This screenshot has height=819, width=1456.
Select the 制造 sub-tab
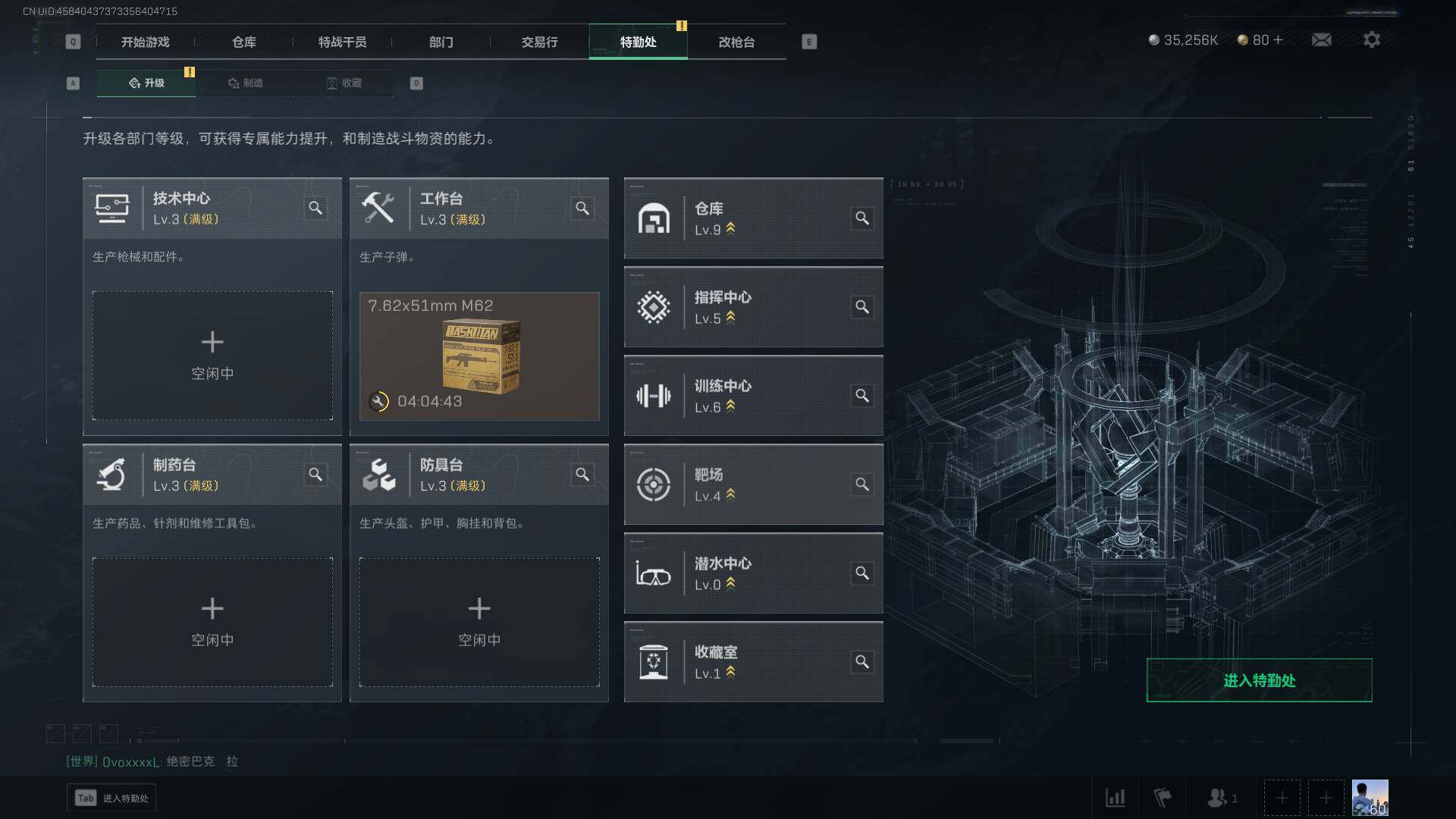coord(245,83)
